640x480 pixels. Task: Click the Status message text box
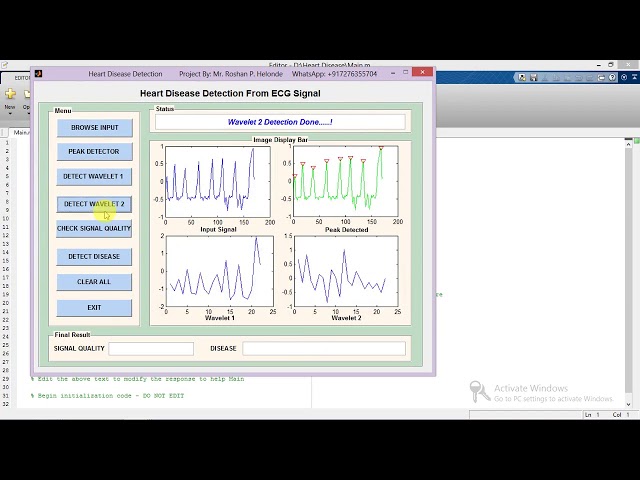(x=280, y=122)
